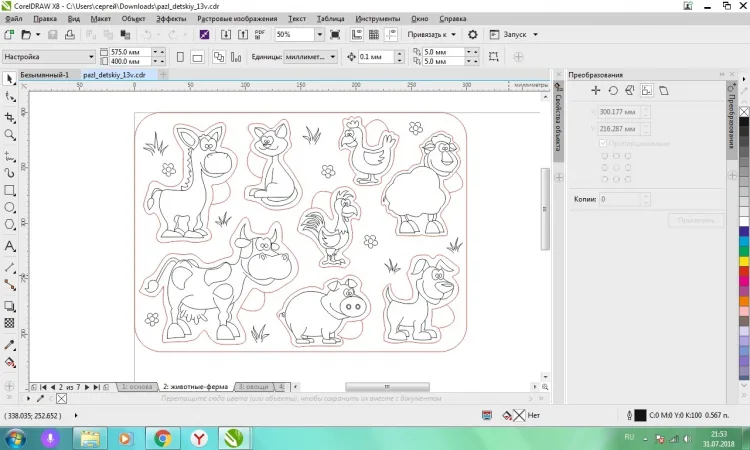The image size is (750, 450).
Task: Select the Pick tool arrow
Action: coord(10,78)
